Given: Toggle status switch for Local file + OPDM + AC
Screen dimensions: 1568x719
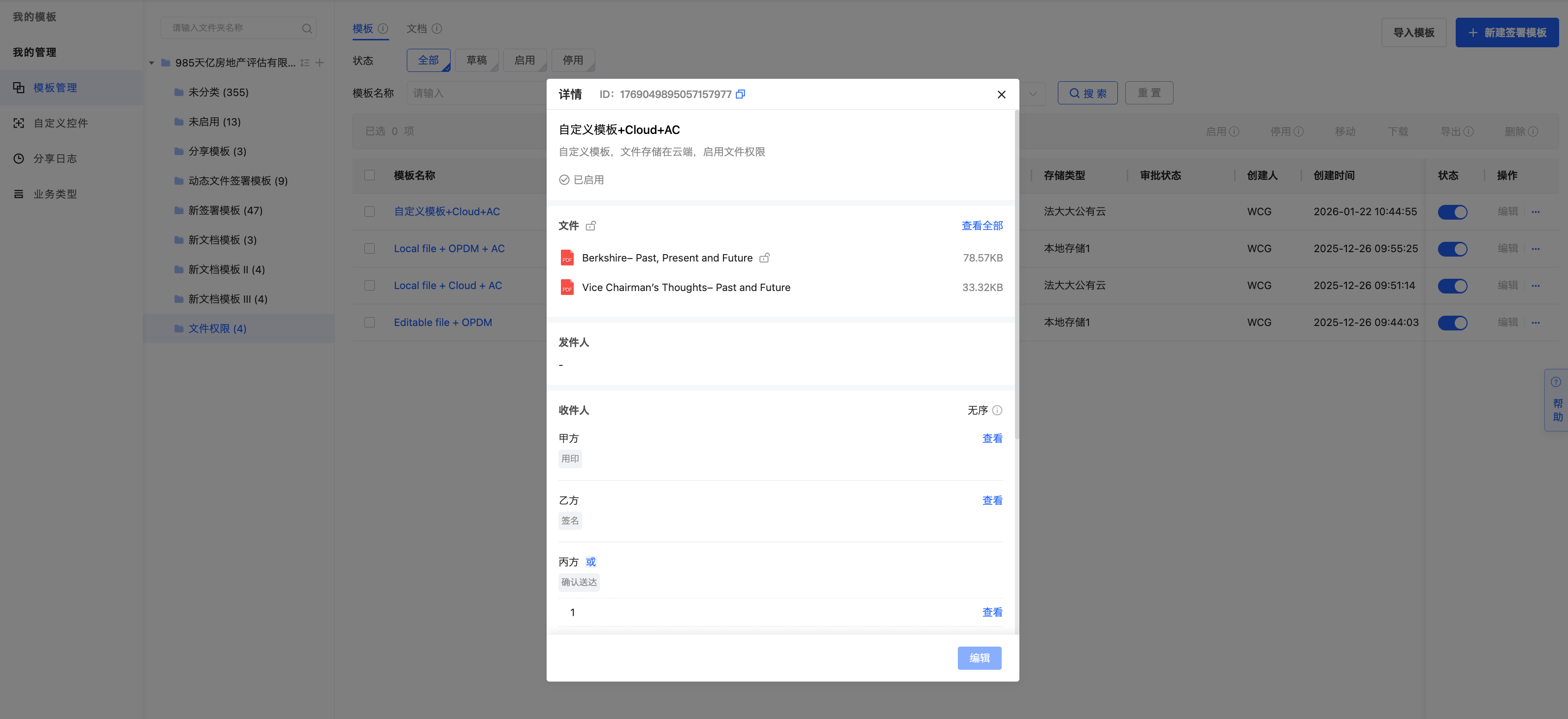Looking at the screenshot, I should [x=1452, y=248].
